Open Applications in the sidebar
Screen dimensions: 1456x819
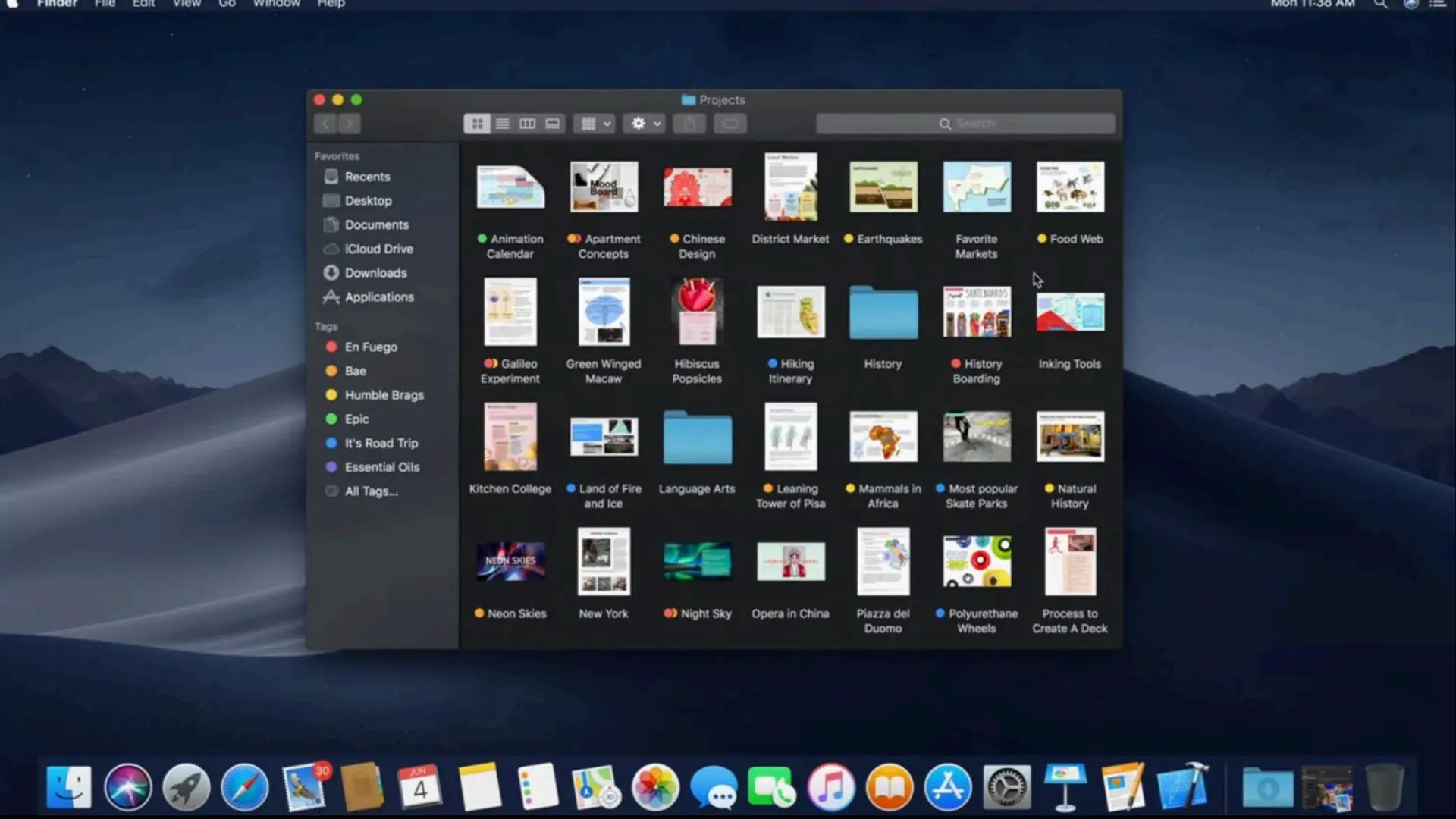[378, 297]
